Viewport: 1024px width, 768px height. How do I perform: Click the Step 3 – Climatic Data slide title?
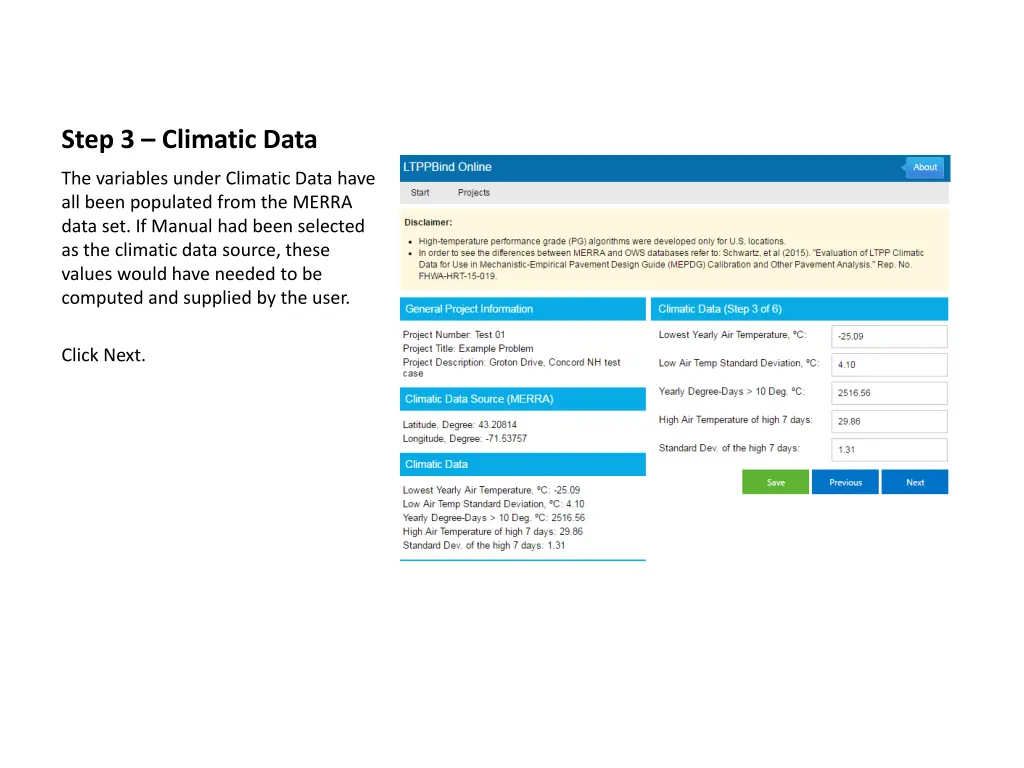(189, 139)
